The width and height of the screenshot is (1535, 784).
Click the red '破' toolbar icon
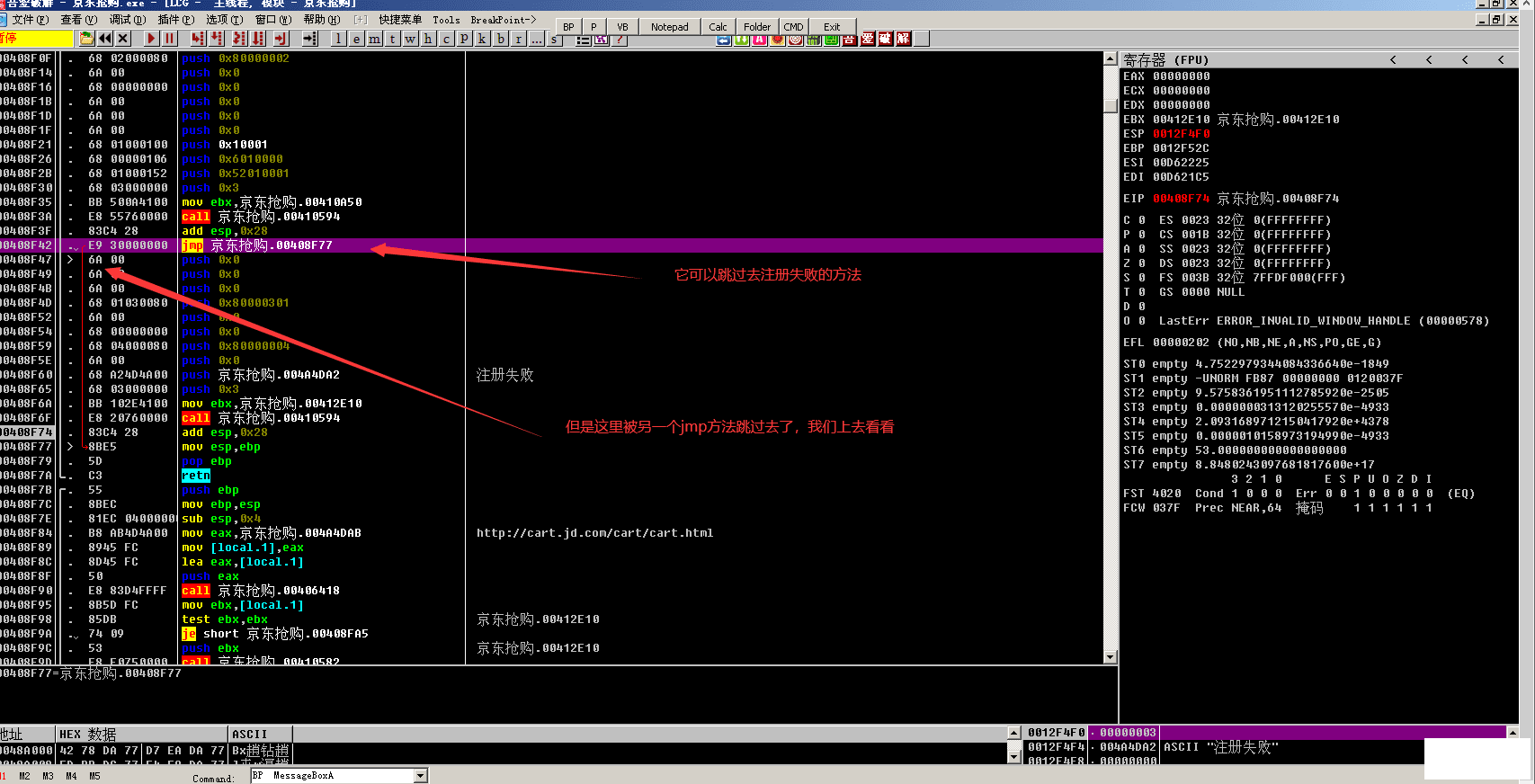886,39
